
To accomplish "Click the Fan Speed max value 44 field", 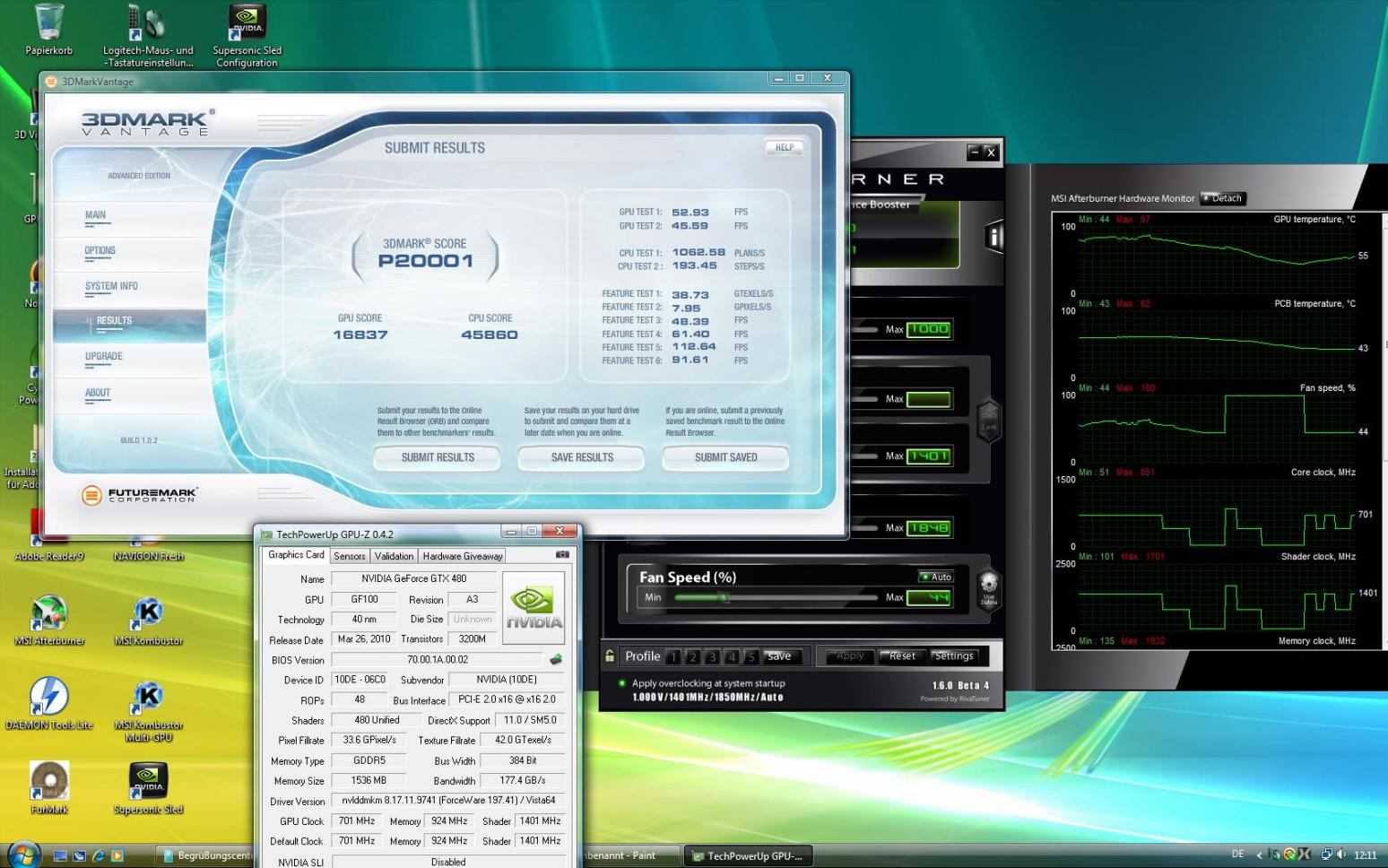I will point(928,597).
